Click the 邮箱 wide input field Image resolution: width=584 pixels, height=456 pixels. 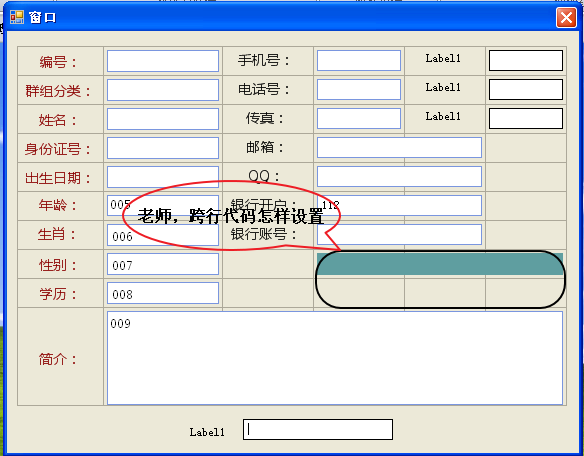click(x=399, y=148)
